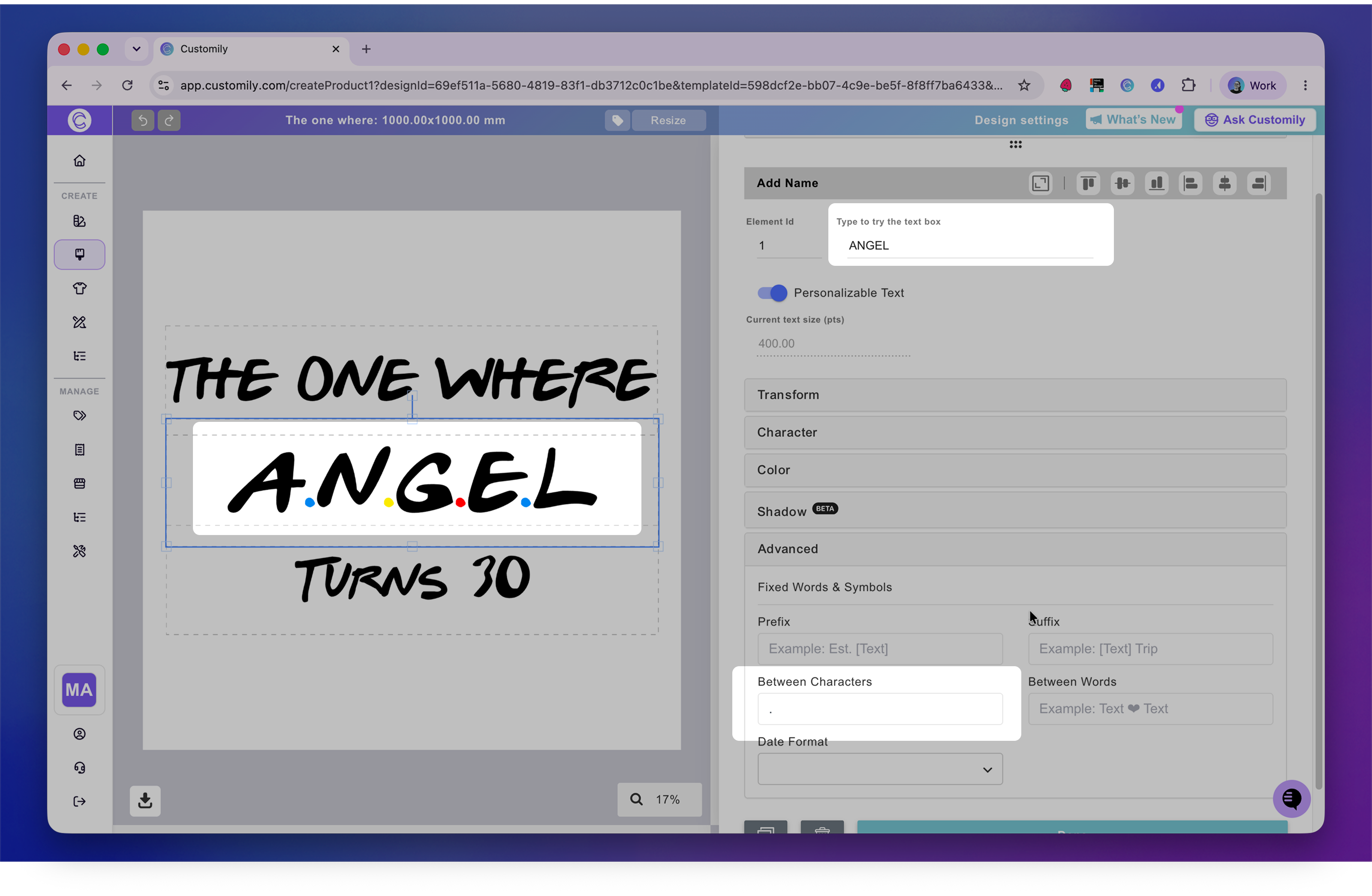Redo the last undone change
This screenshot has height=896, width=1372.
[x=169, y=120]
